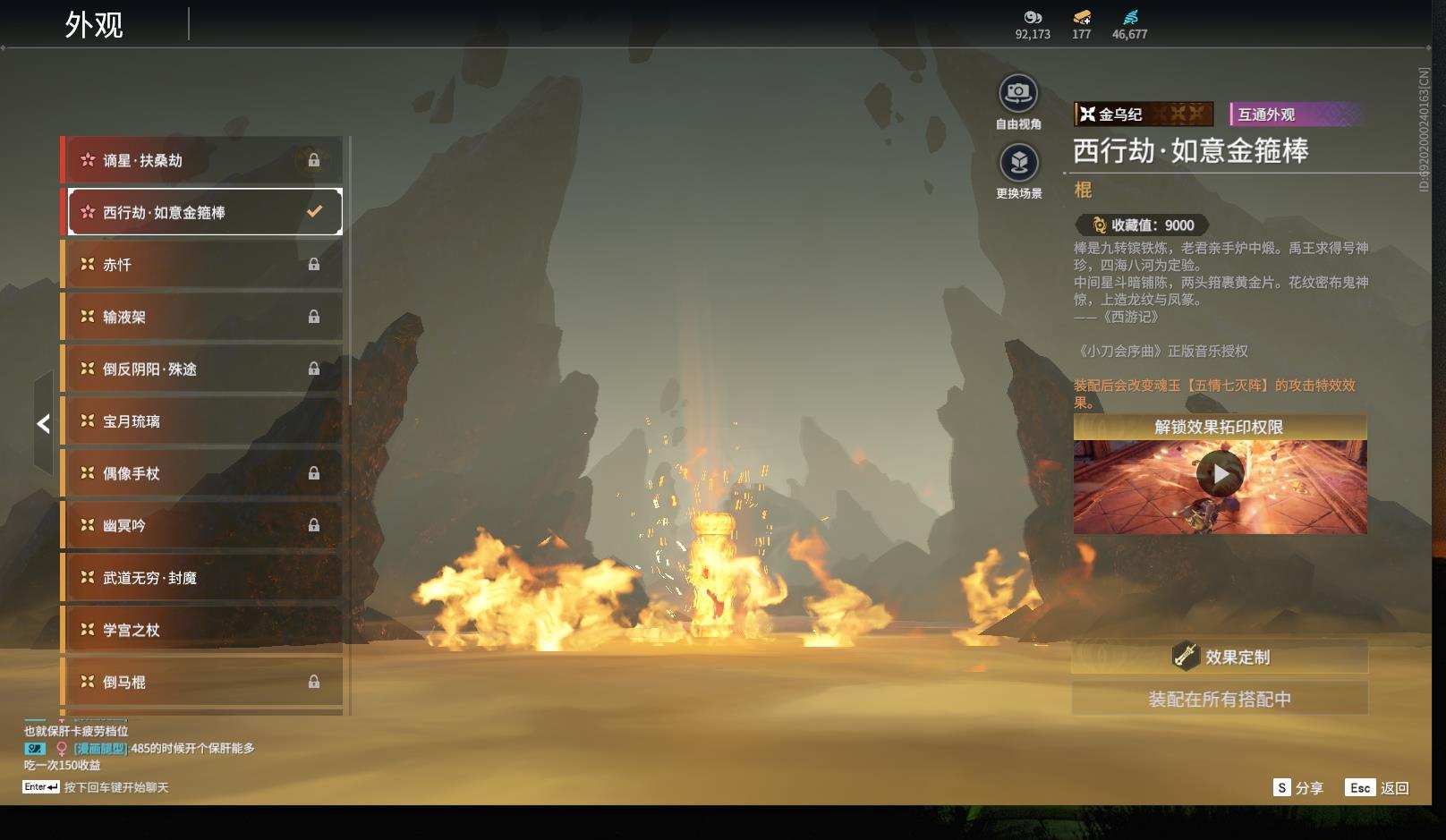Open 效果定制 effect customization
1446x840 pixels.
tap(1220, 657)
